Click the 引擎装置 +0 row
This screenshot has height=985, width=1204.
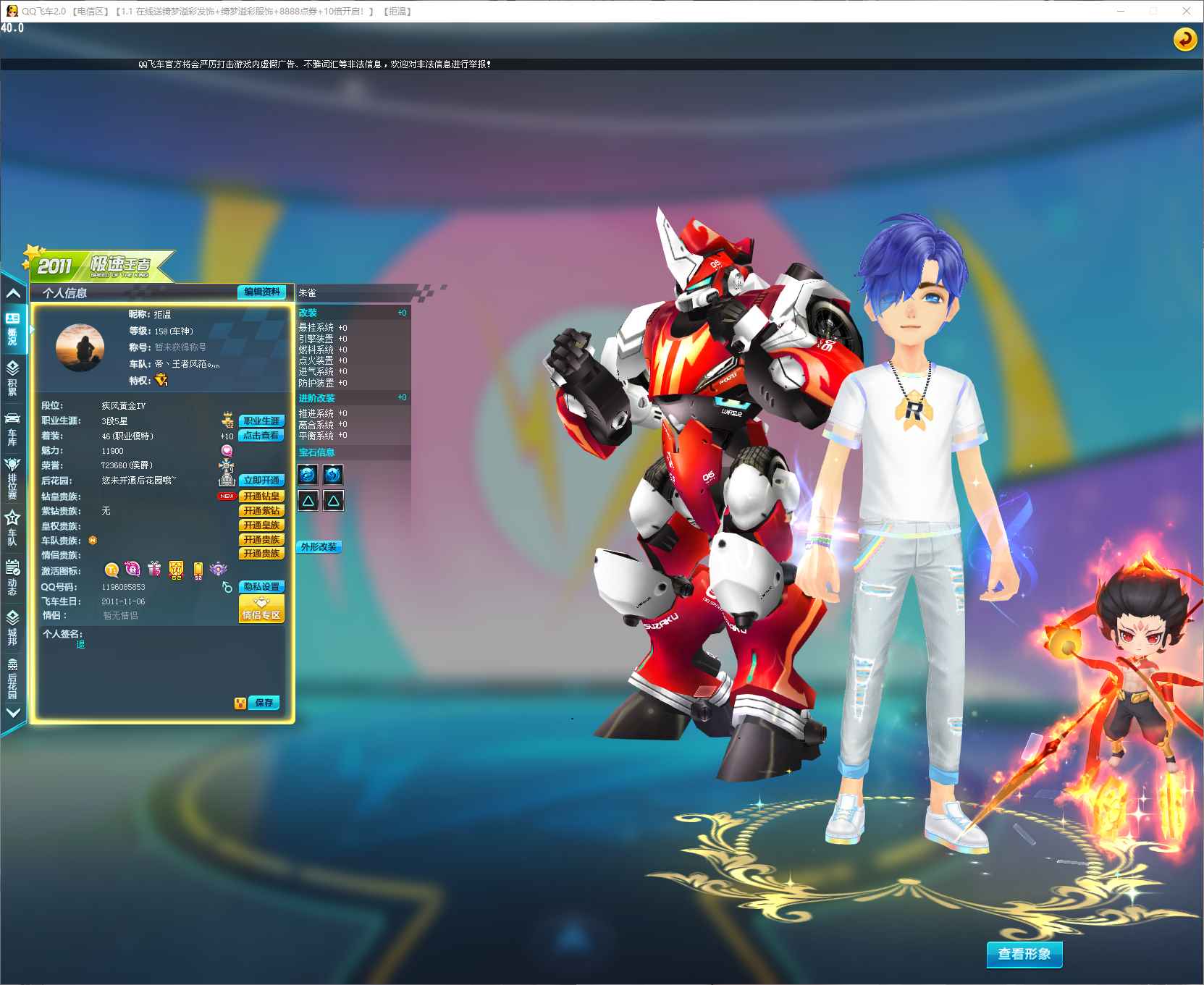323,339
